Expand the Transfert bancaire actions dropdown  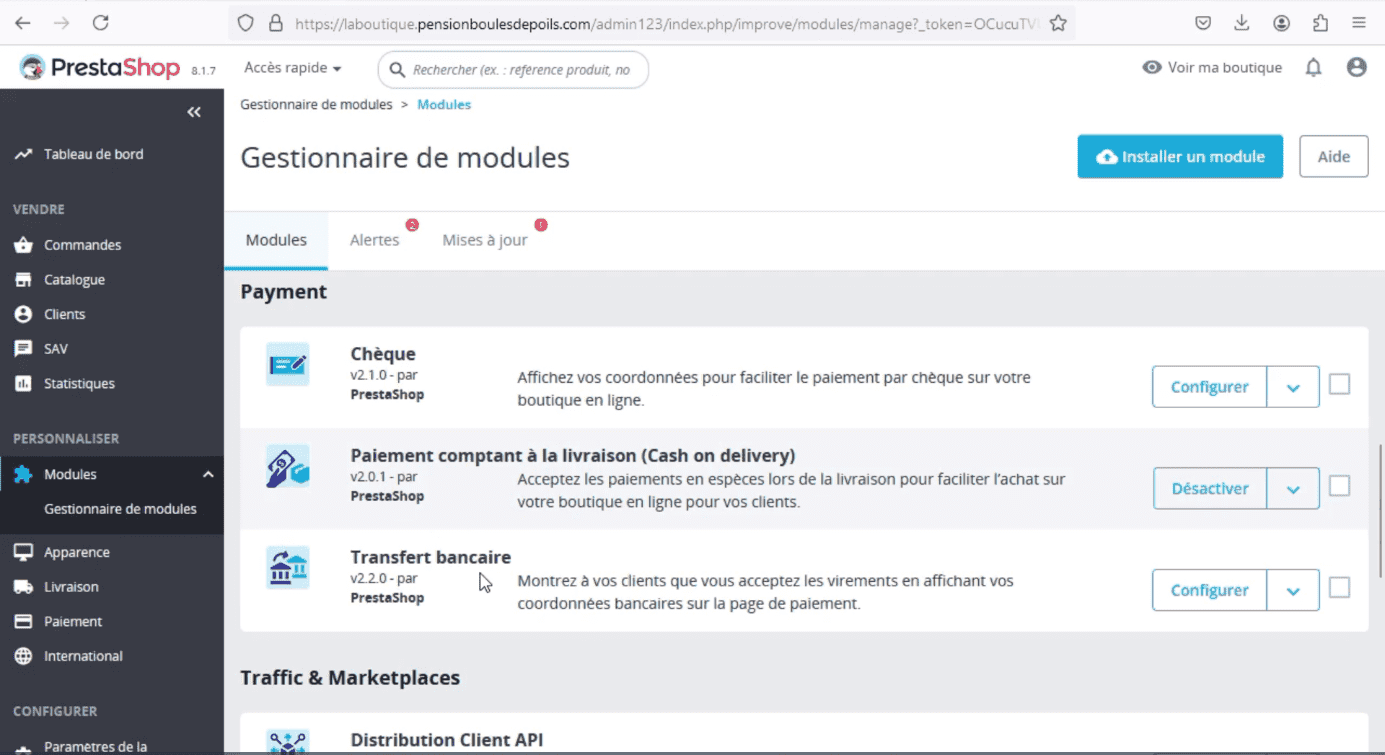1293,590
